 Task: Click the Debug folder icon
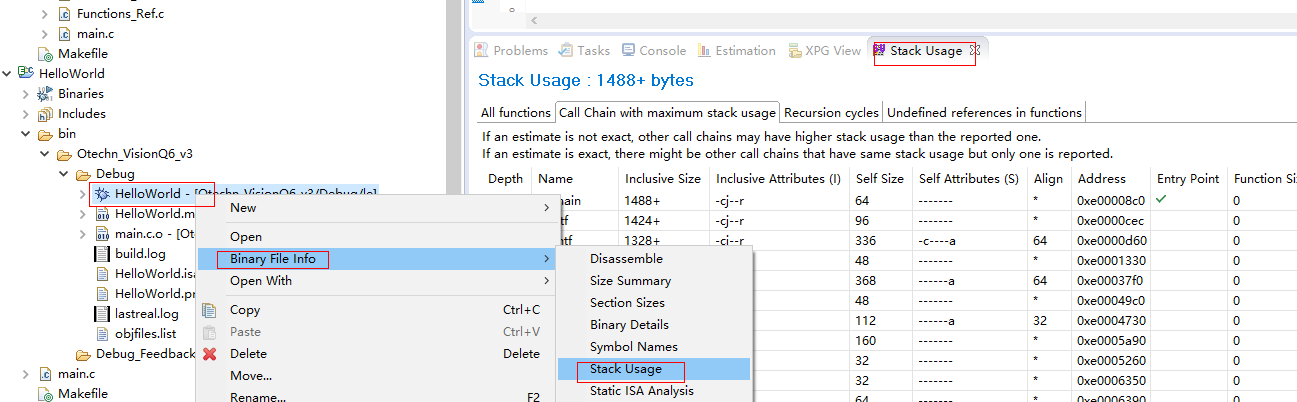pos(83,173)
